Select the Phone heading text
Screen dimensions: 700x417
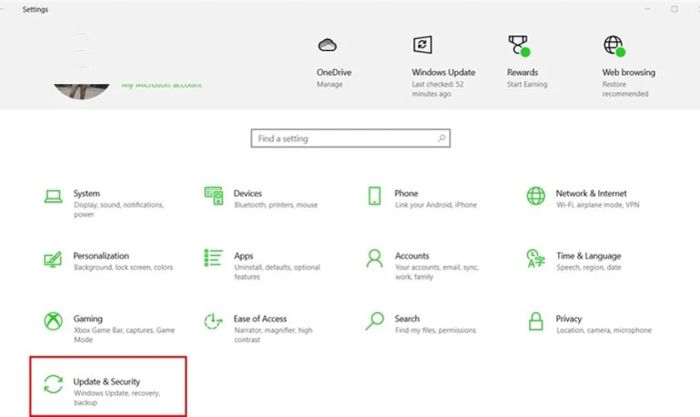[406, 193]
